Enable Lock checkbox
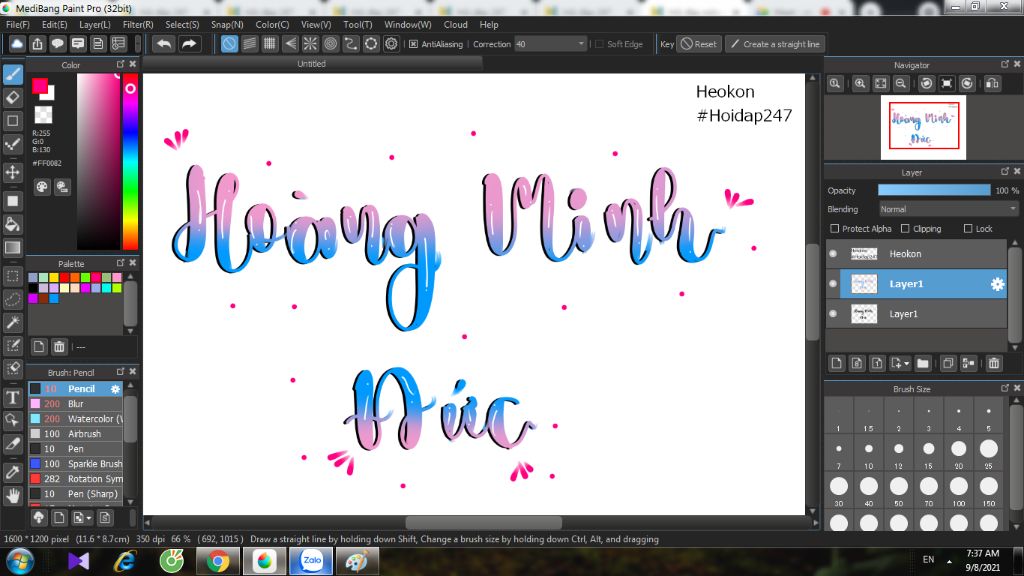 point(968,229)
